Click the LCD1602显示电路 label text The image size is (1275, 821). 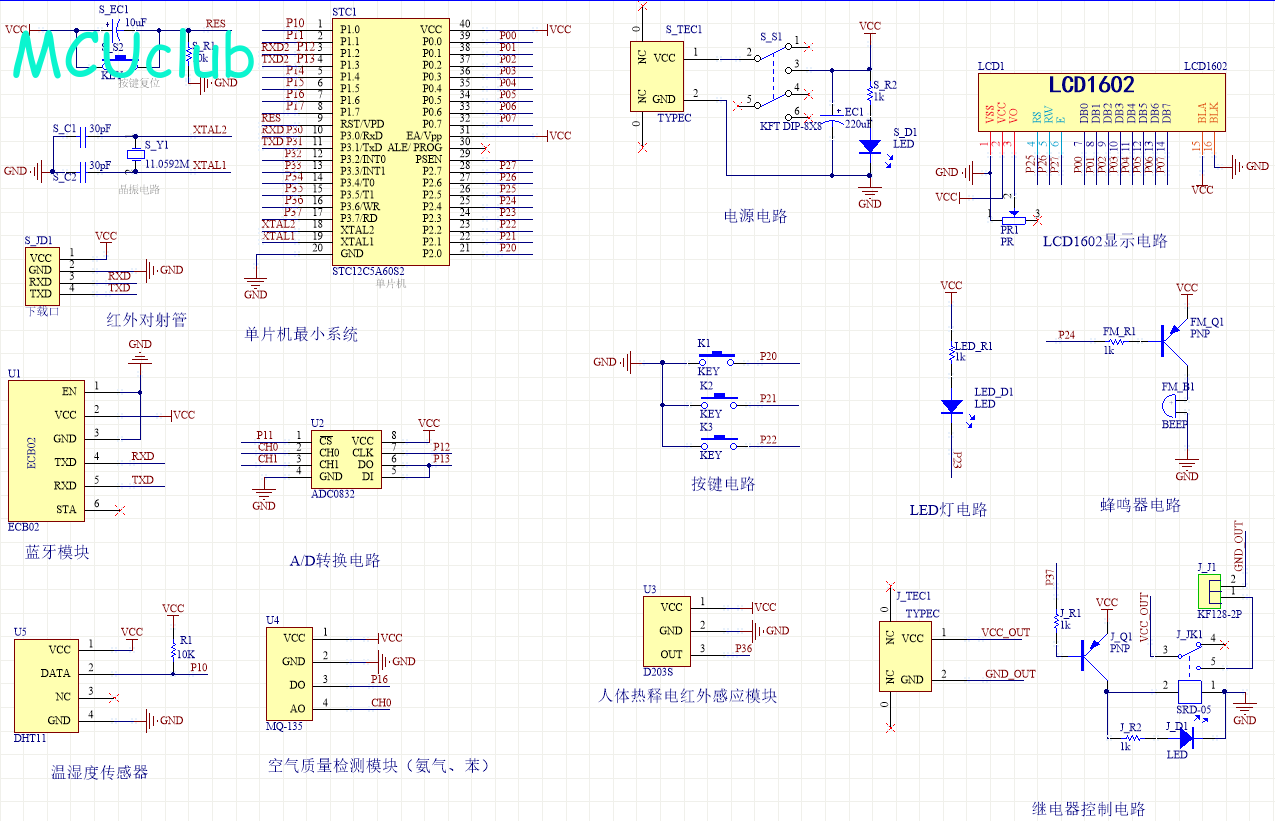[1105, 241]
